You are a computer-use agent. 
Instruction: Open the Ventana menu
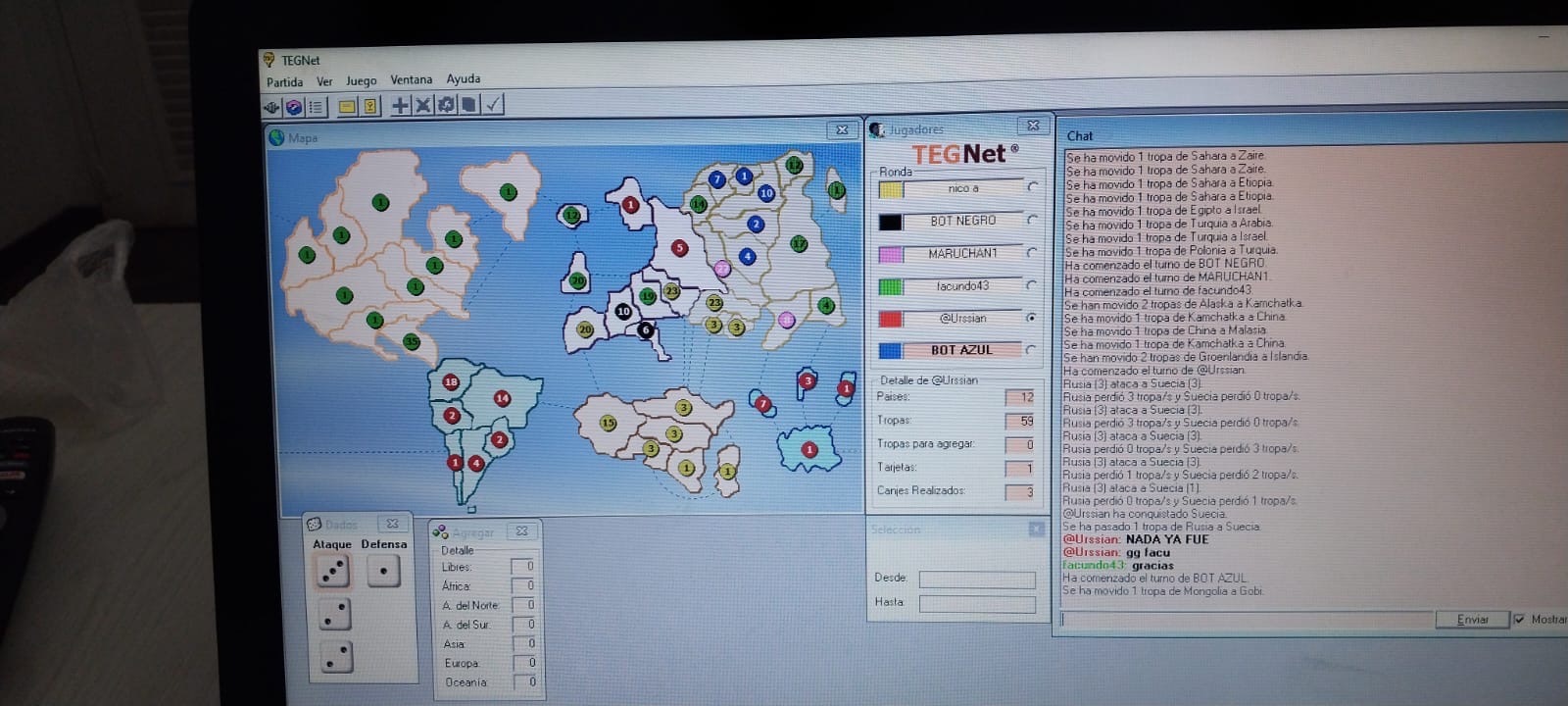point(411,80)
